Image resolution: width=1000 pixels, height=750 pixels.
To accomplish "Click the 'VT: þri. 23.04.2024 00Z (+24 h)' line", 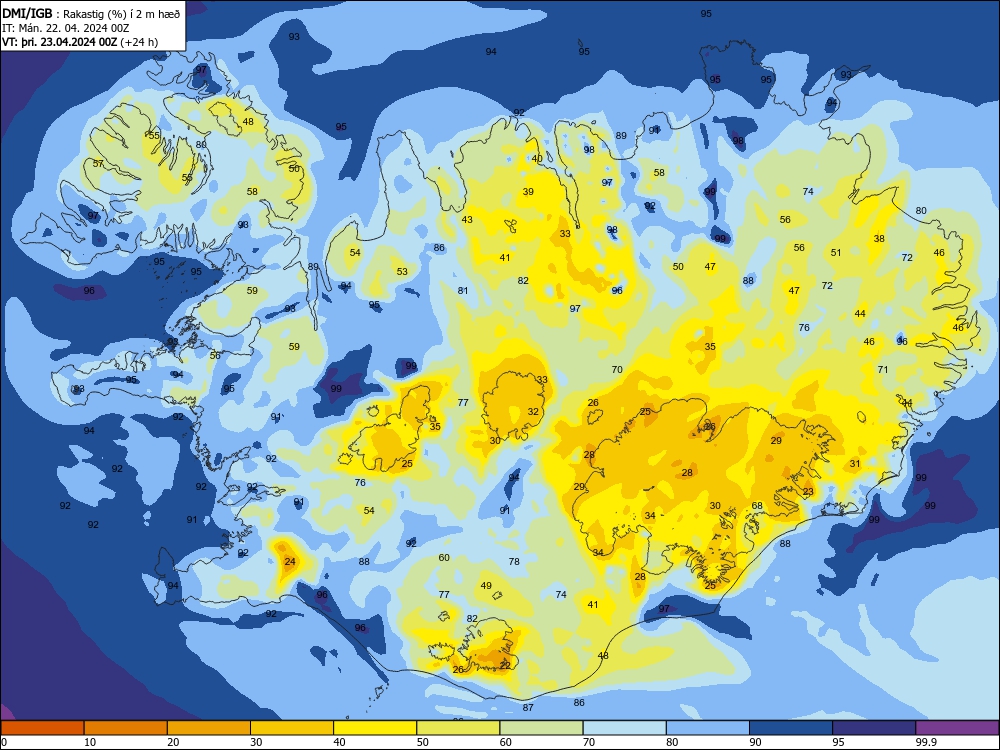I will pyautogui.click(x=80, y=42).
